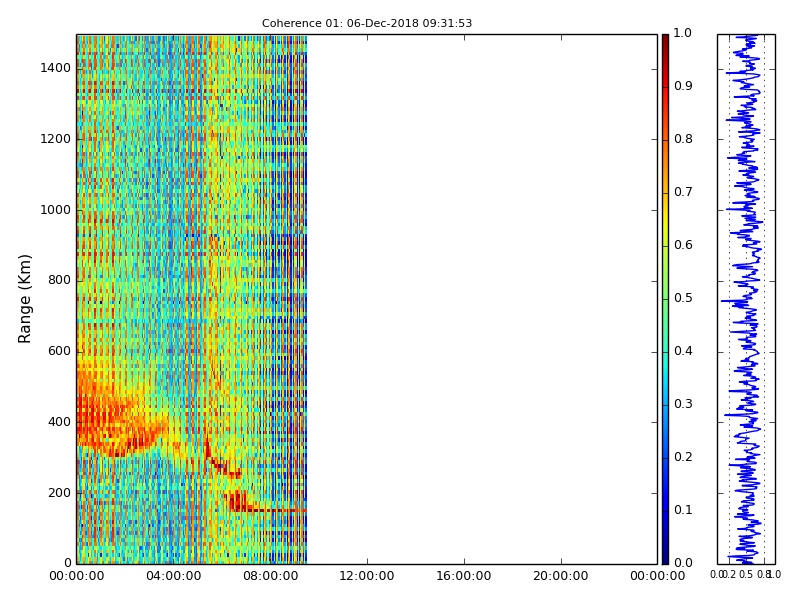Click the 0.5 label under profile plot
Screen dimensions: 800x600
(746, 575)
